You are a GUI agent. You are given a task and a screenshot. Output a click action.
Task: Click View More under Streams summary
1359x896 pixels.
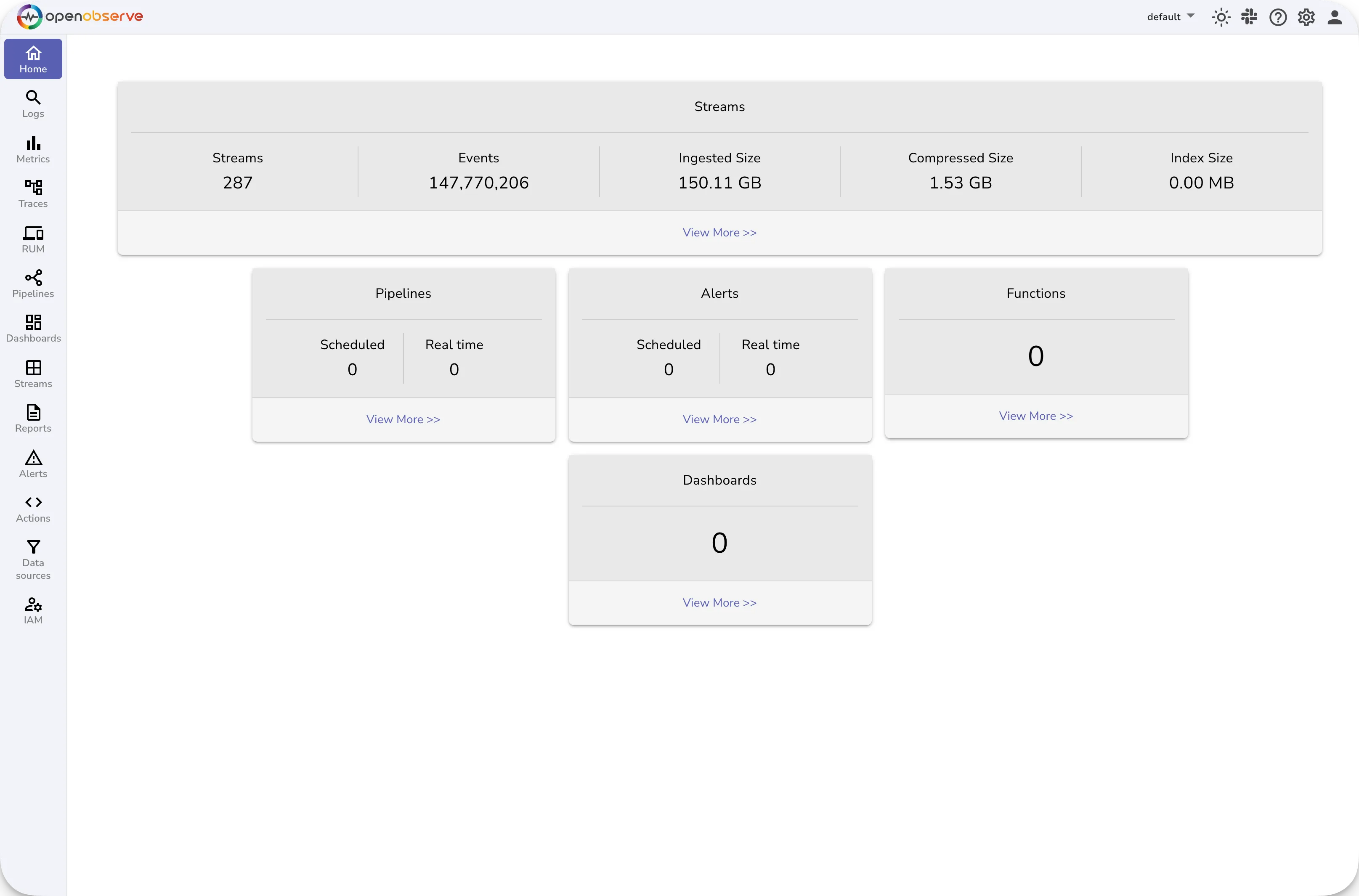(719, 232)
